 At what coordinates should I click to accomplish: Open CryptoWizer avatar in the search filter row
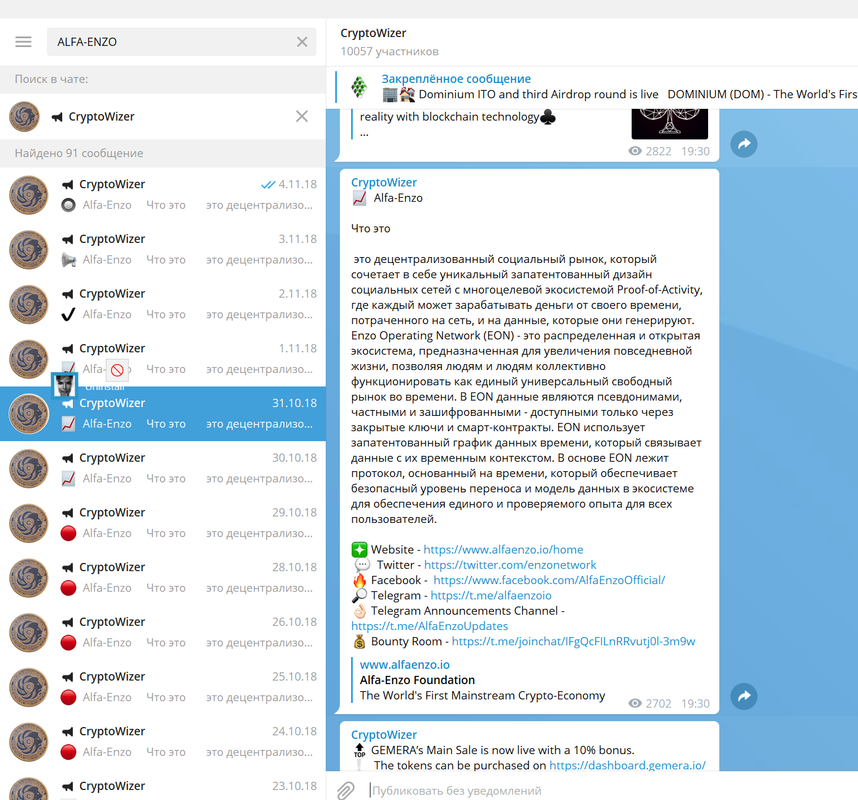25,116
